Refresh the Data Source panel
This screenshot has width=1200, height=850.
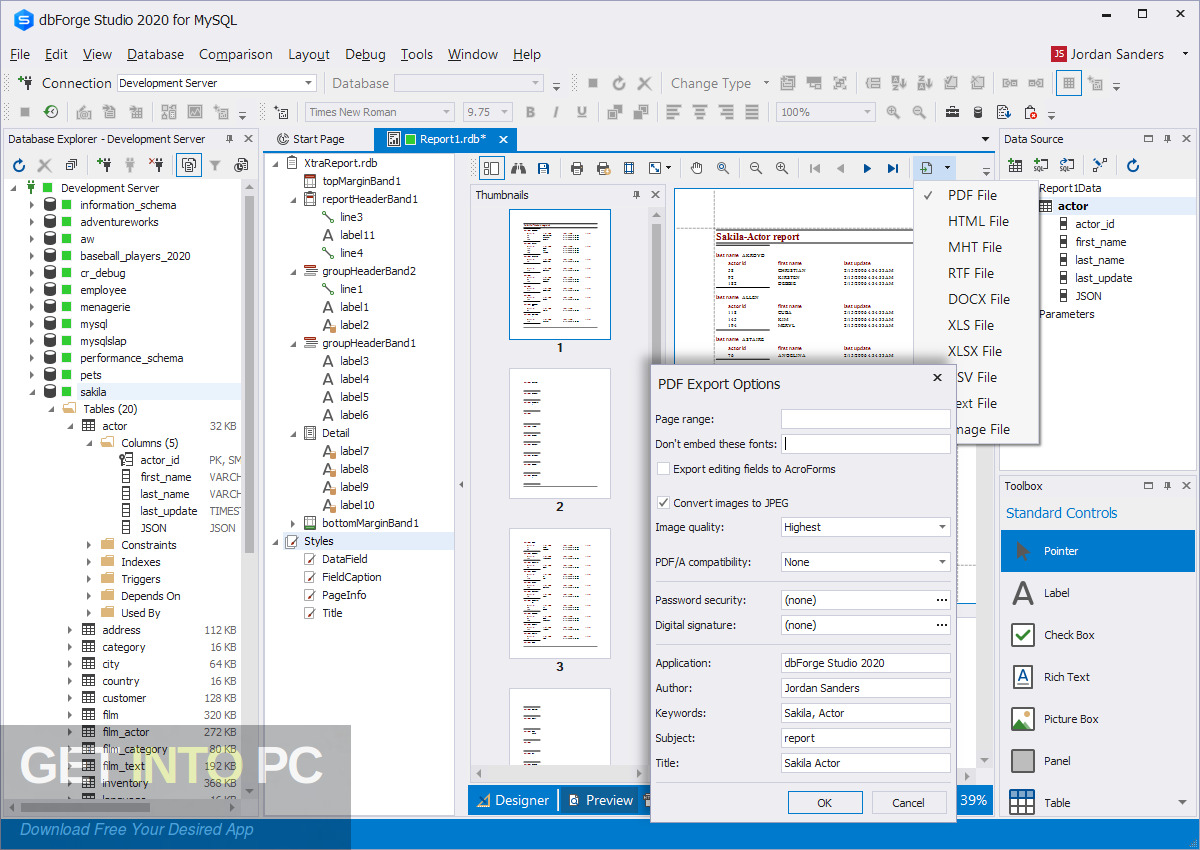1133,165
